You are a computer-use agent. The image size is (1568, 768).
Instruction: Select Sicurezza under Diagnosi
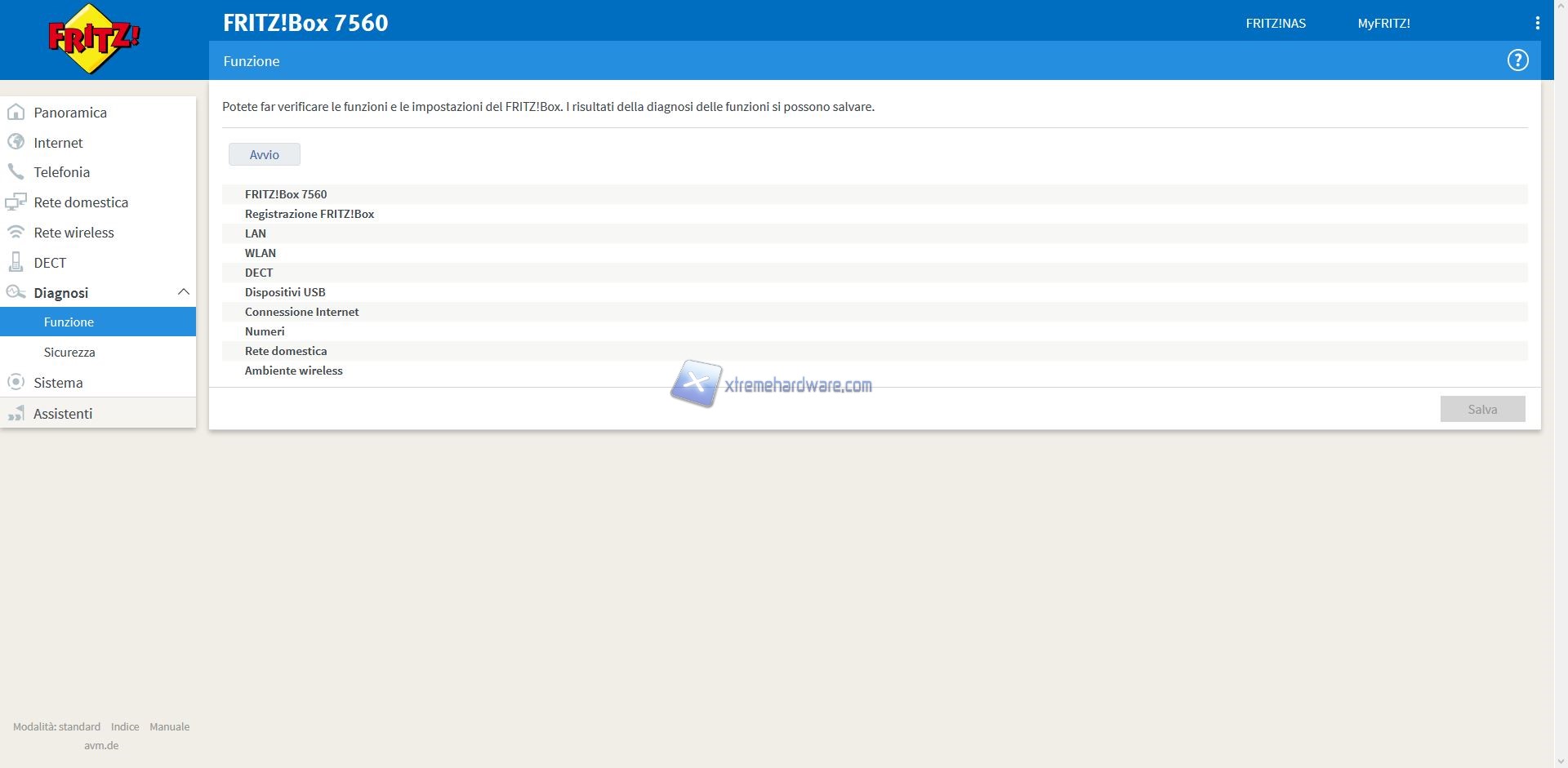click(69, 353)
